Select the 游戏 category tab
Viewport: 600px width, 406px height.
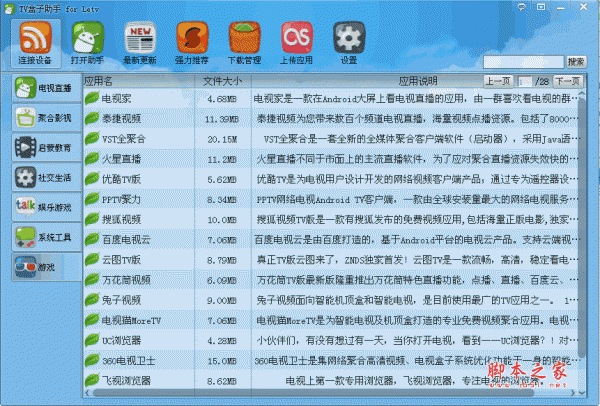[47, 267]
